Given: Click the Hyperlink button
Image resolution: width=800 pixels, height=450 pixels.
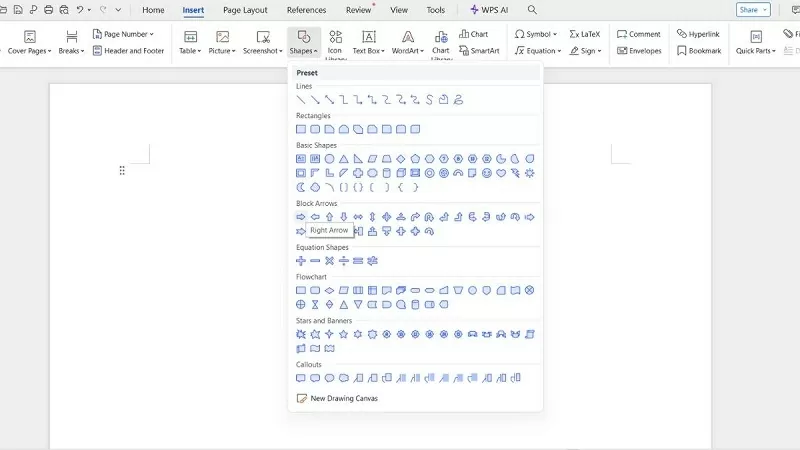Looking at the screenshot, I should (x=702, y=34).
